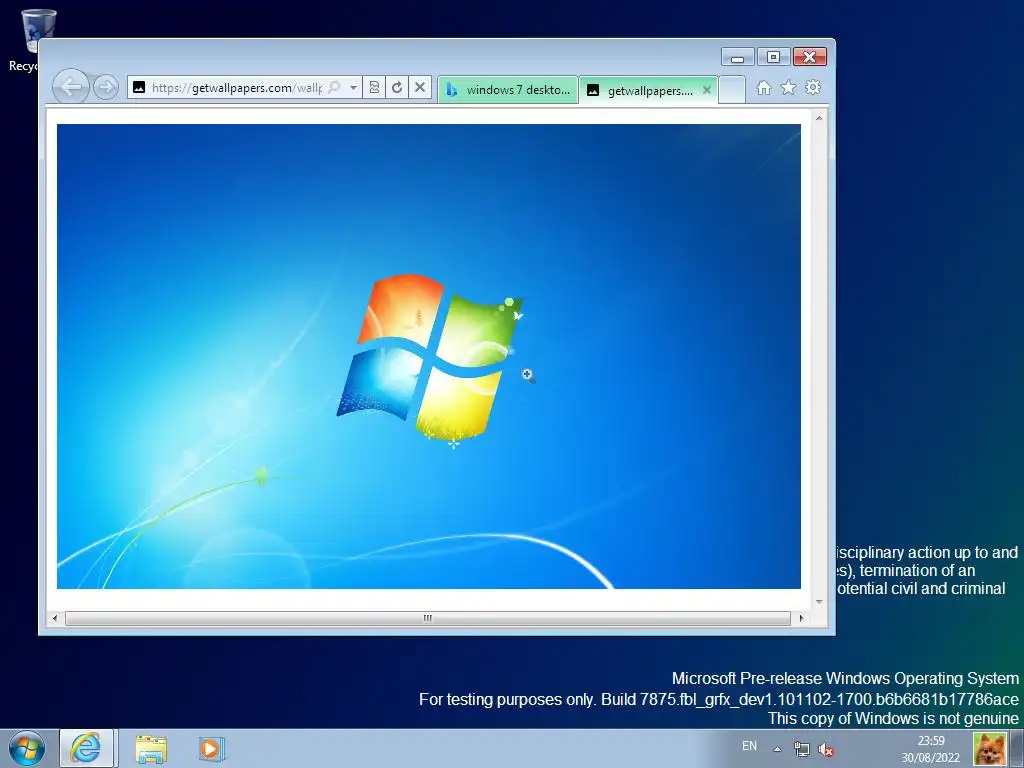Viewport: 1024px width, 768px height.
Task: Click the muted volume tray icon
Action: [826, 750]
